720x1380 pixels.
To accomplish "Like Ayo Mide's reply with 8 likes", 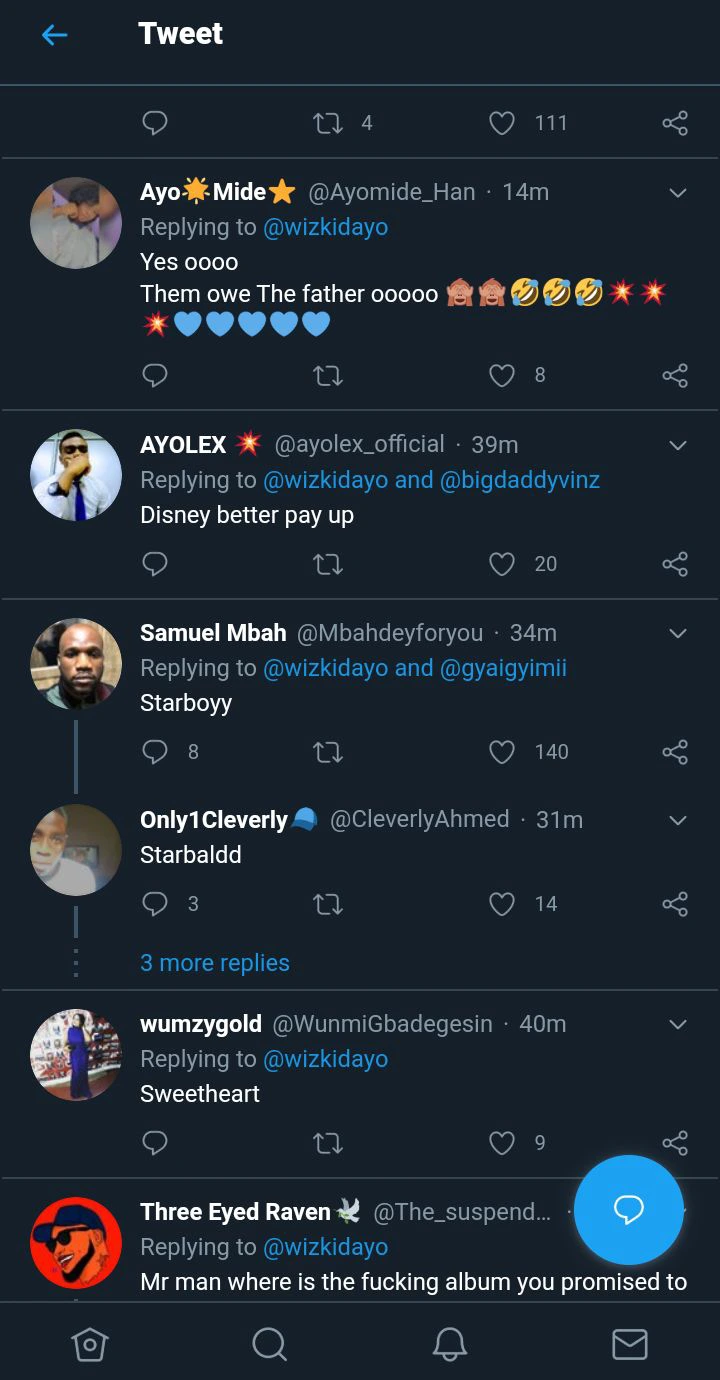I will tap(502, 375).
